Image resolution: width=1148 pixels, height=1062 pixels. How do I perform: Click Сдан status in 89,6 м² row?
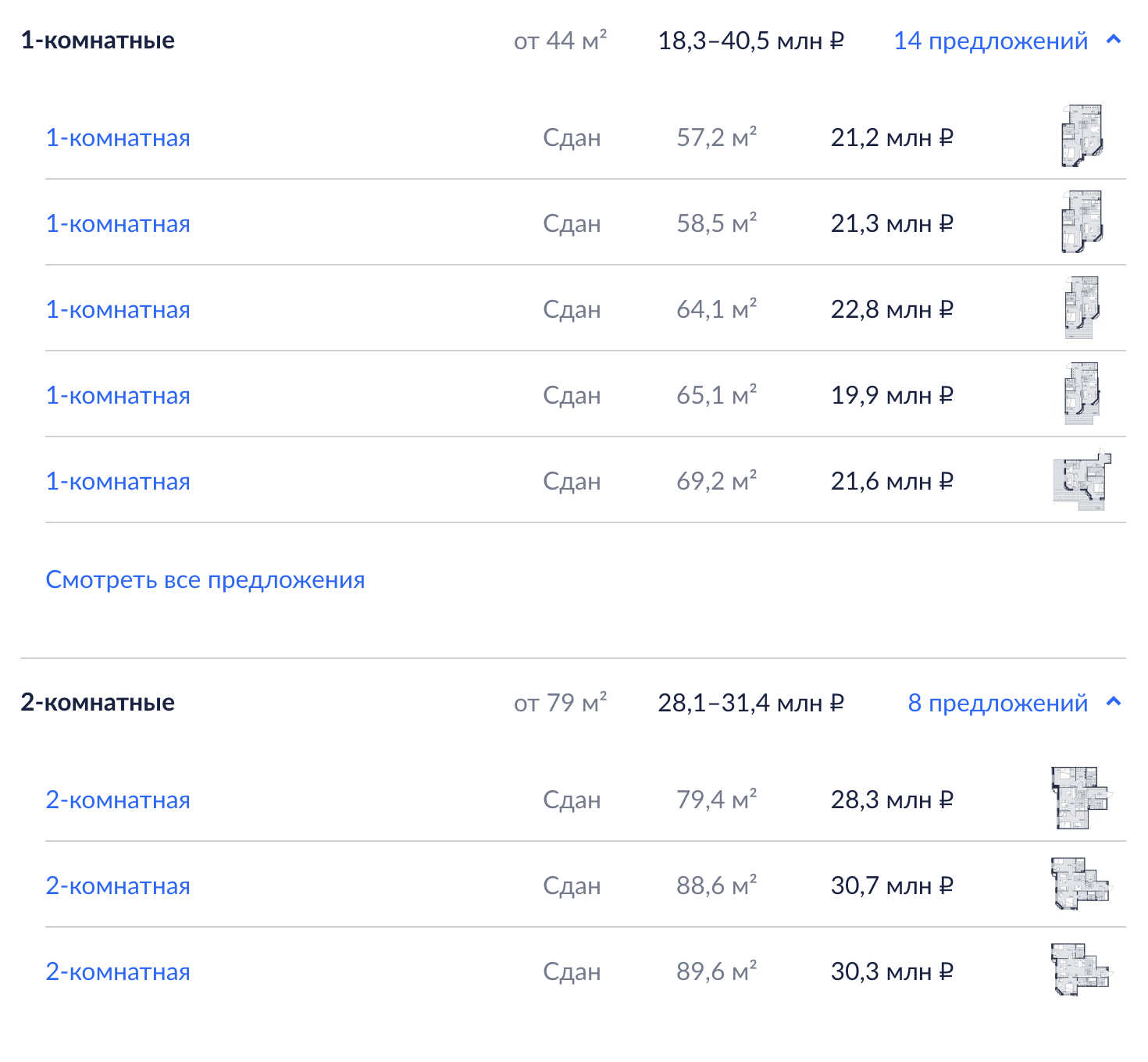click(572, 971)
